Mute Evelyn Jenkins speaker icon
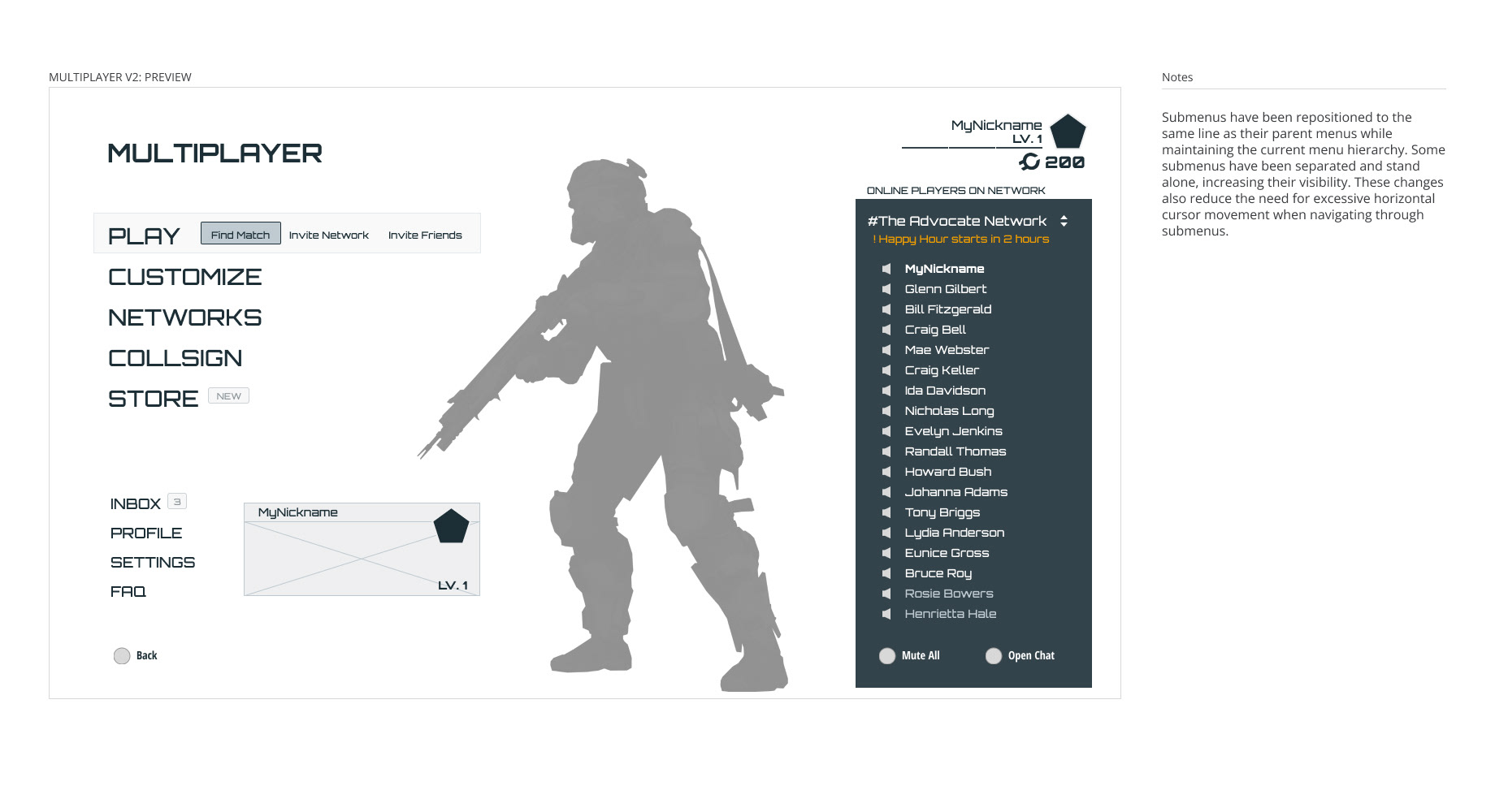1495x812 pixels. 886,431
